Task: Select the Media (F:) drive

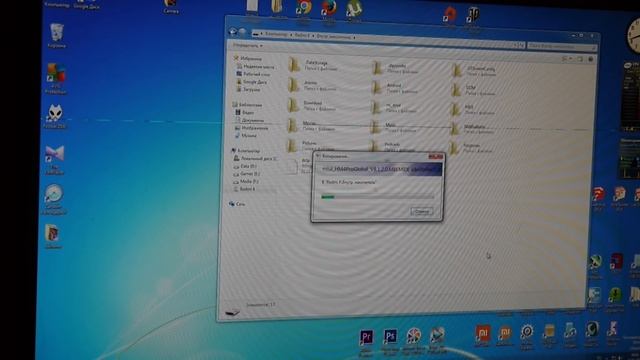Action: [246, 181]
